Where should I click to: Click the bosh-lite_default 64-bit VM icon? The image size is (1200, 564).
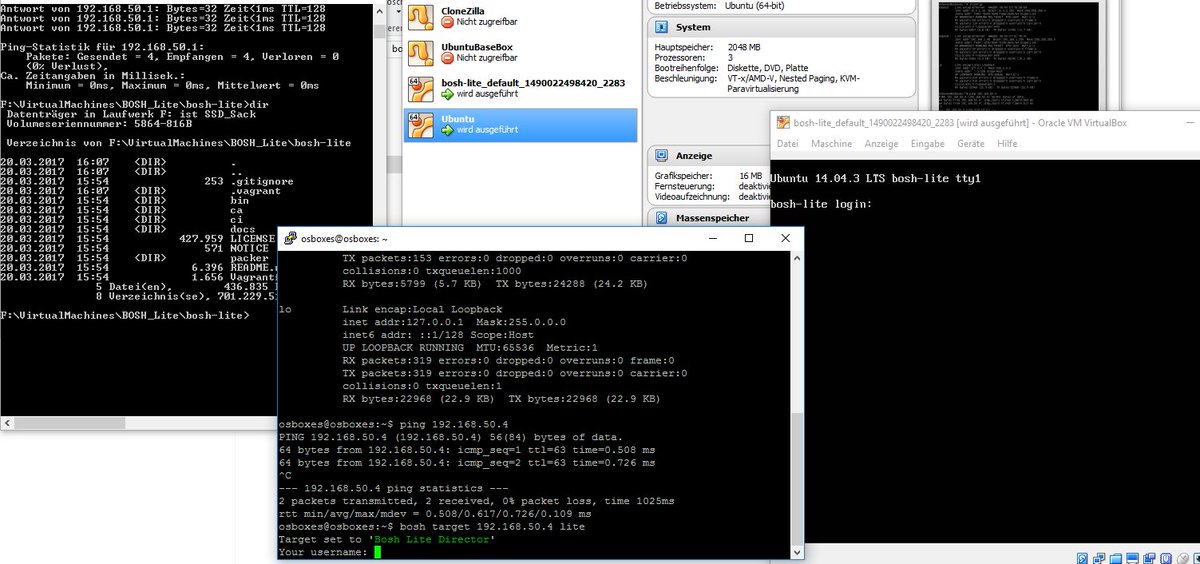(x=420, y=88)
